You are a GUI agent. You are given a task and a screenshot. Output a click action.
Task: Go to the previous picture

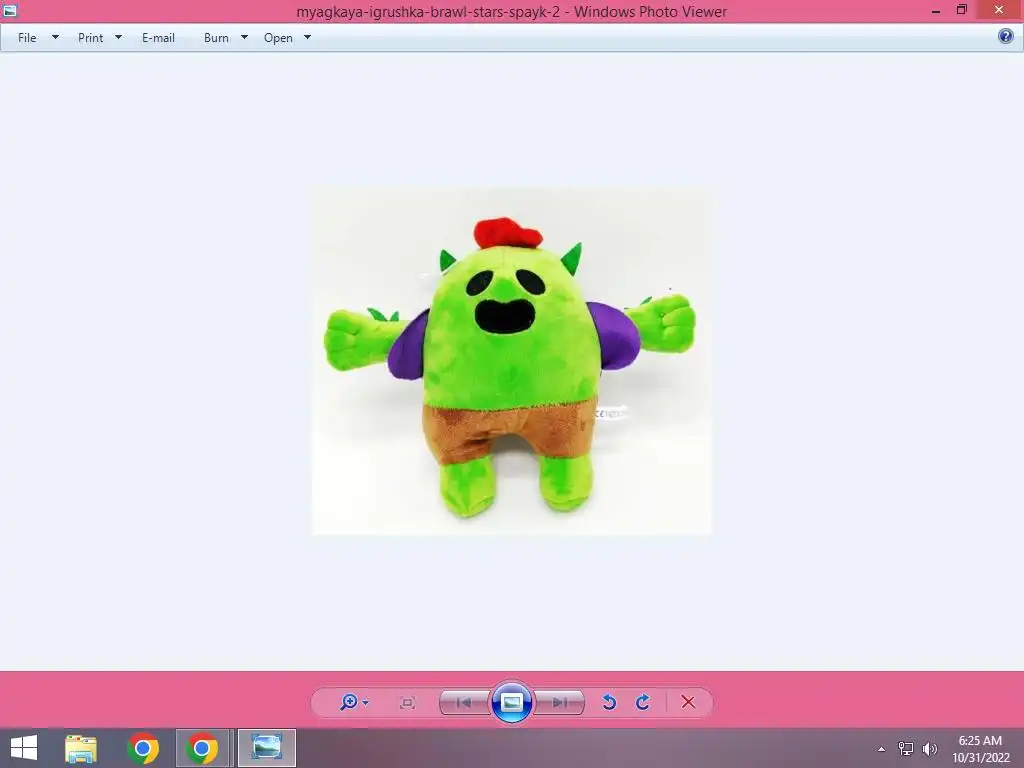tap(464, 703)
